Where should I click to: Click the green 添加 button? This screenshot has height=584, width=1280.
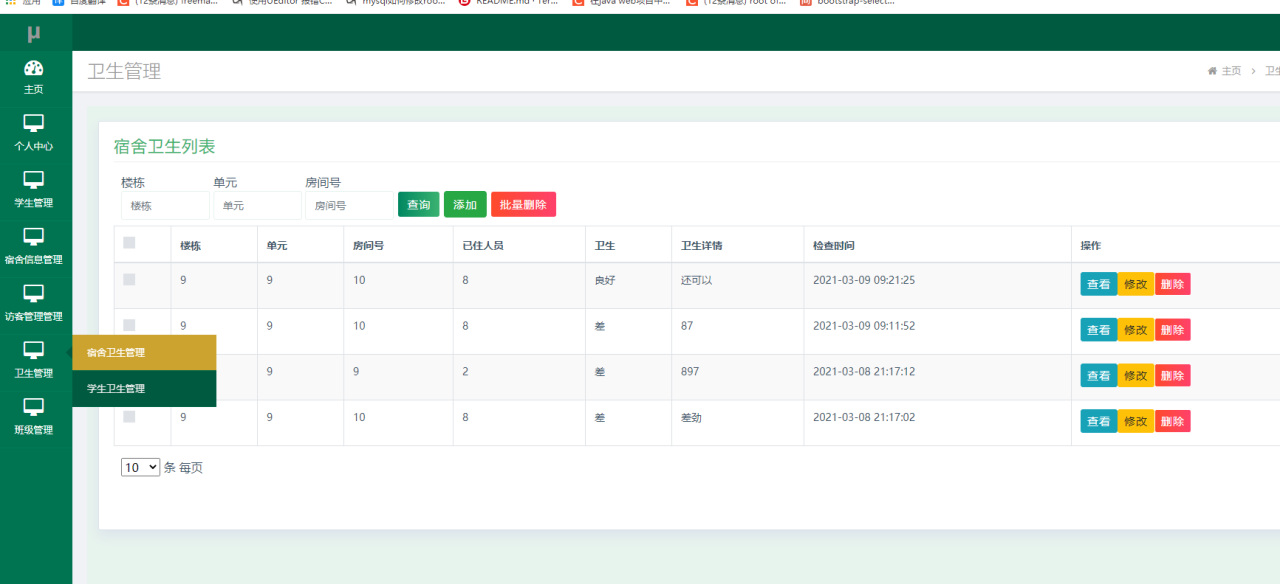tap(465, 204)
